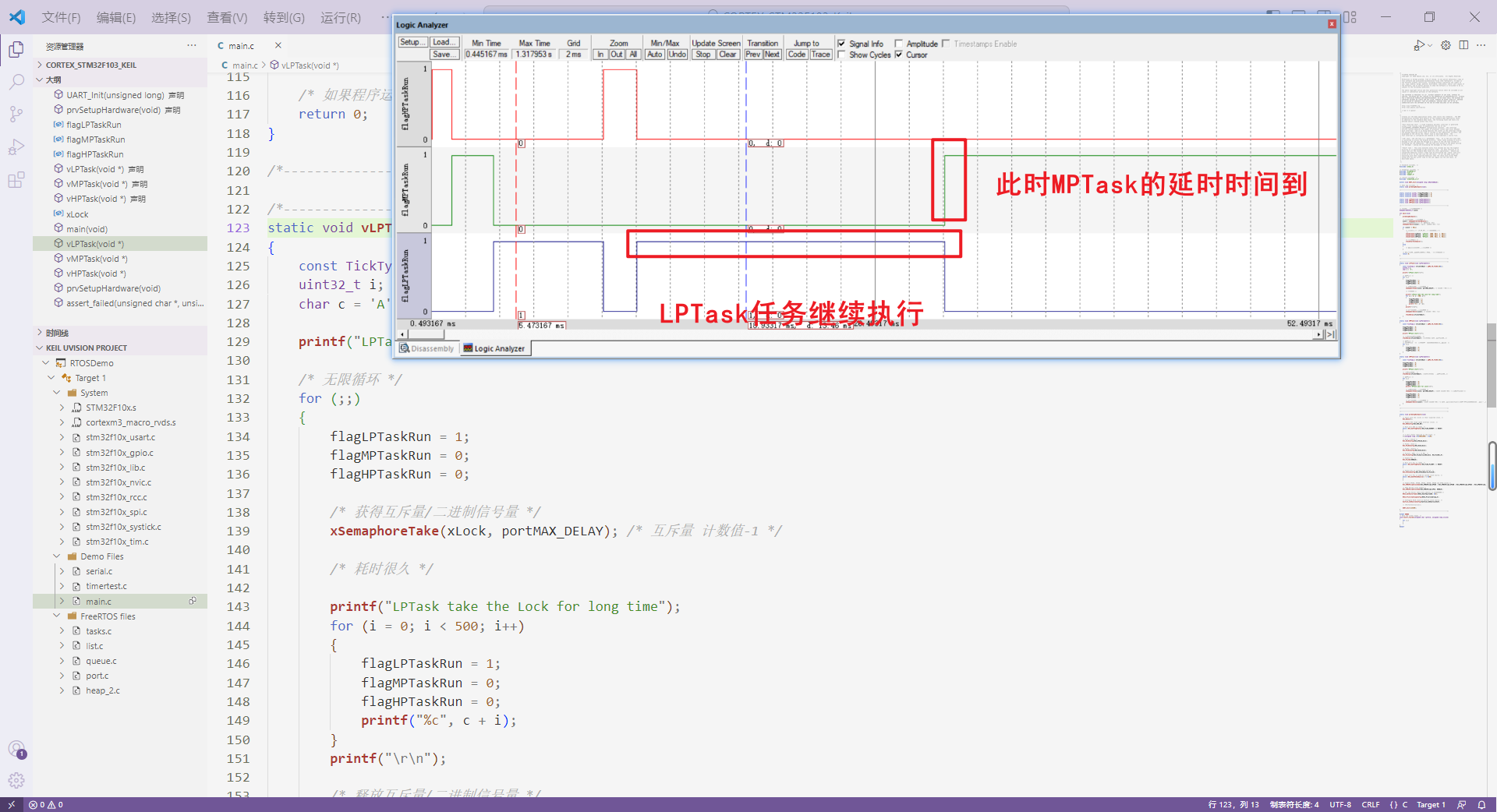This screenshot has width=1497, height=812.
Task: Open dropdown arrow next to debug run icon
Action: coord(1430,45)
